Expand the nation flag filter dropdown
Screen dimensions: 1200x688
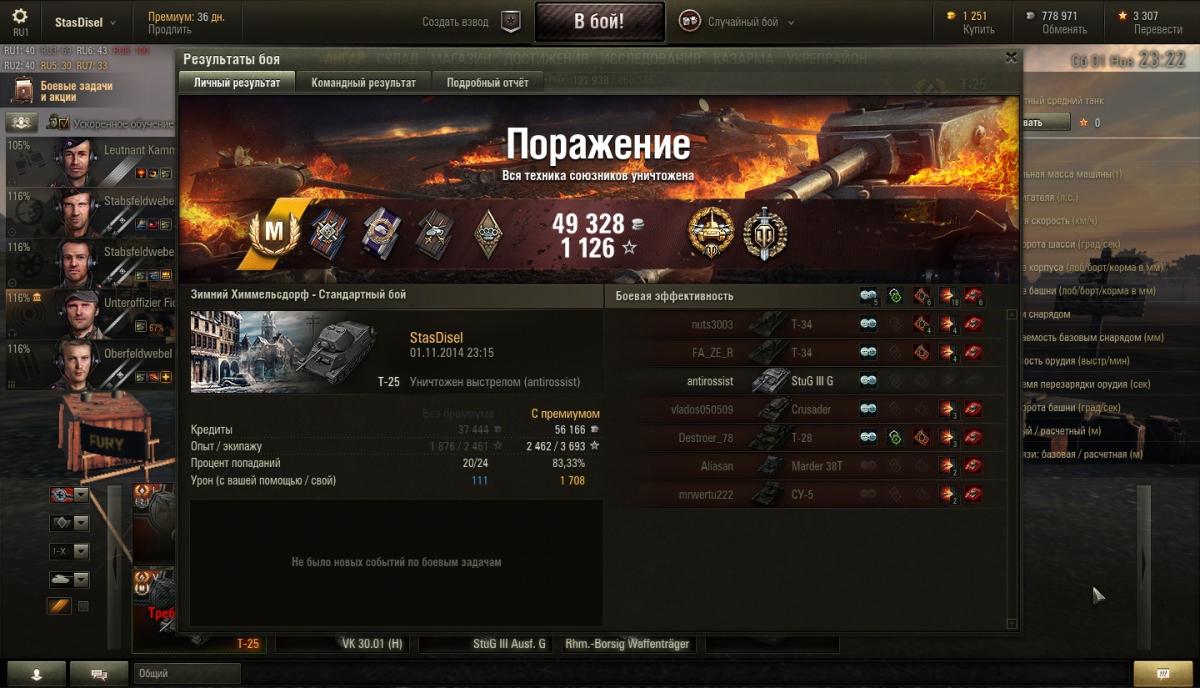tap(69, 495)
